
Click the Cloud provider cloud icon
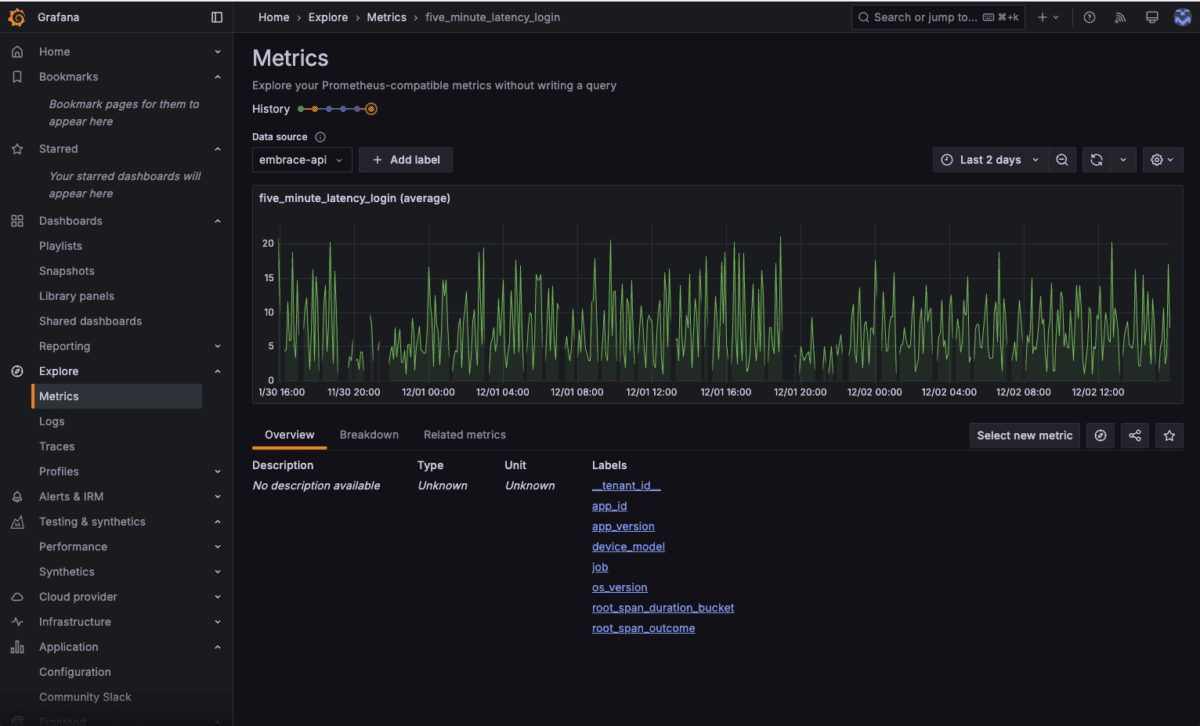click(17, 597)
